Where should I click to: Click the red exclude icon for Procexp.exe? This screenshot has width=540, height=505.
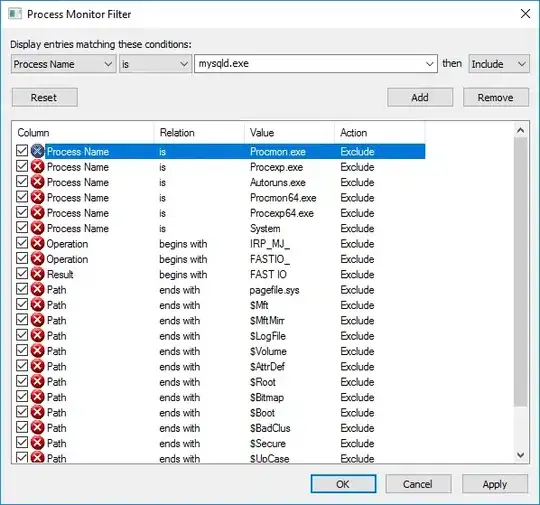pyautogui.click(x=37, y=167)
